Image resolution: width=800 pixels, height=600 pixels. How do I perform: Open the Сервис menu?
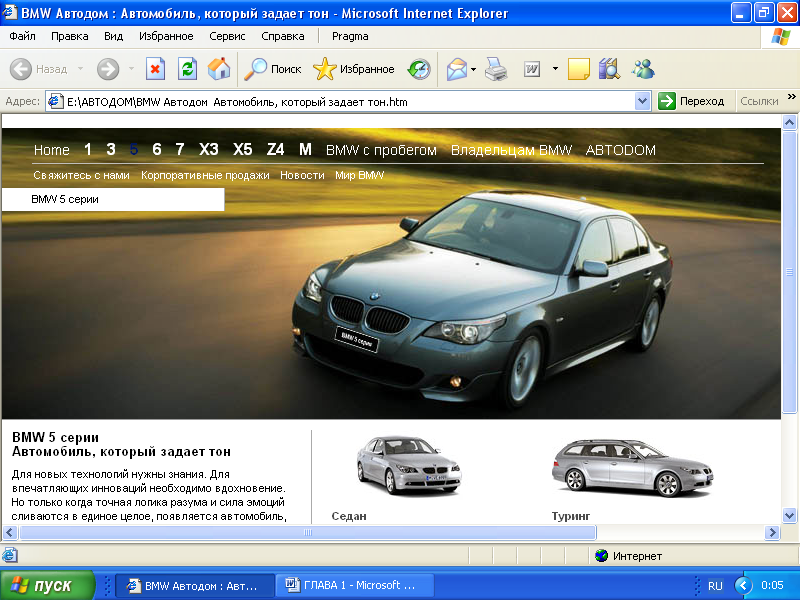(227, 36)
